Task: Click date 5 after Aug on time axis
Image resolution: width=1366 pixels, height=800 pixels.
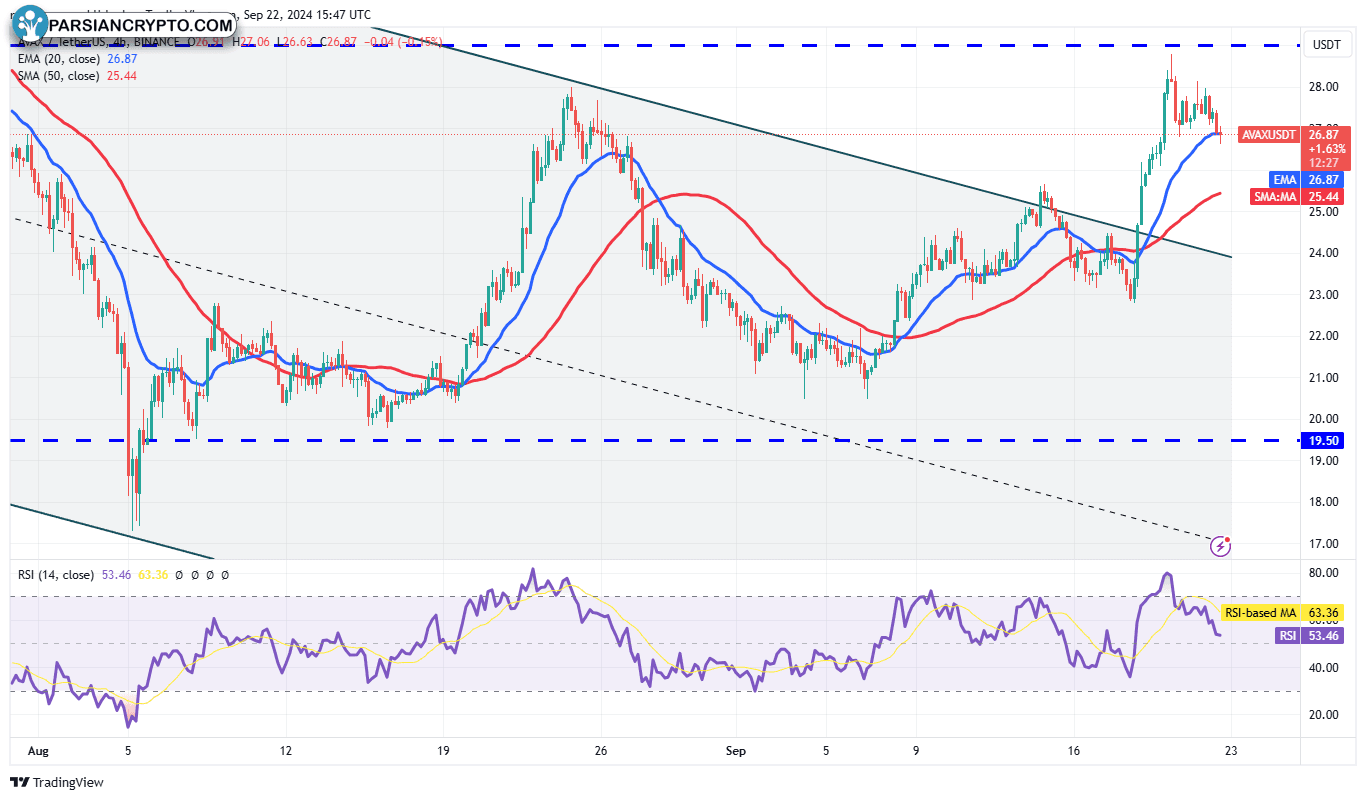Action: (128, 749)
